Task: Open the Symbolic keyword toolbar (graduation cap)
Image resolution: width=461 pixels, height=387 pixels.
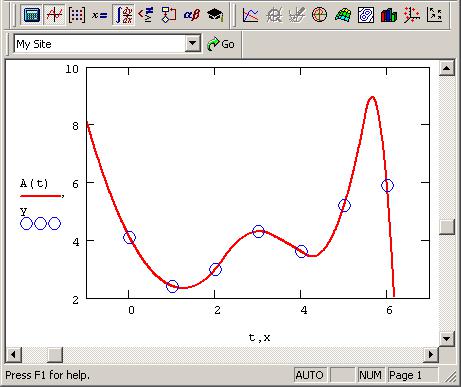Action: tap(215, 14)
